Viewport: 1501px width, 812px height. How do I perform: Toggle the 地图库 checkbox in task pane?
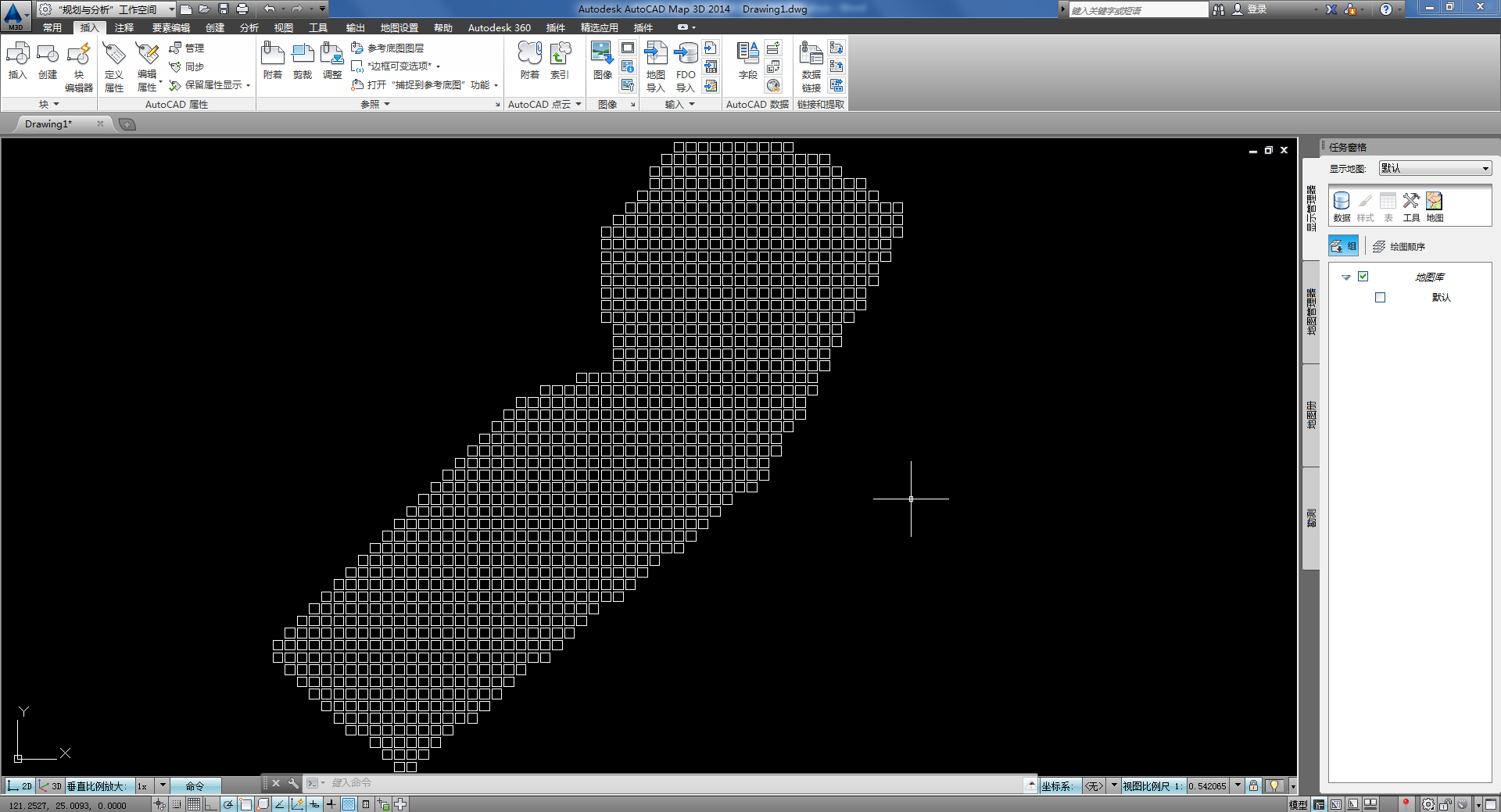click(1363, 277)
